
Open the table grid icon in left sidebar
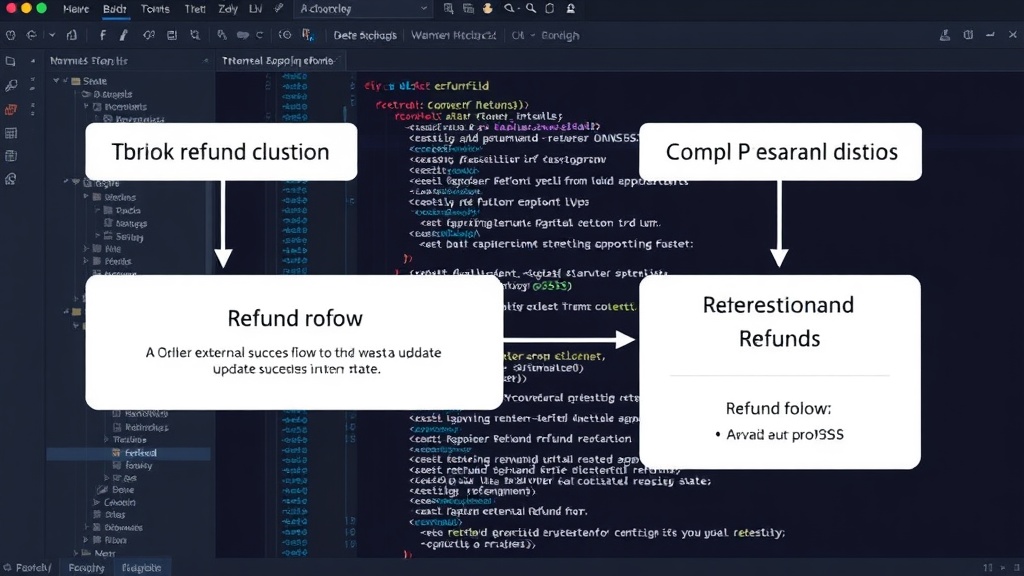coord(10,133)
